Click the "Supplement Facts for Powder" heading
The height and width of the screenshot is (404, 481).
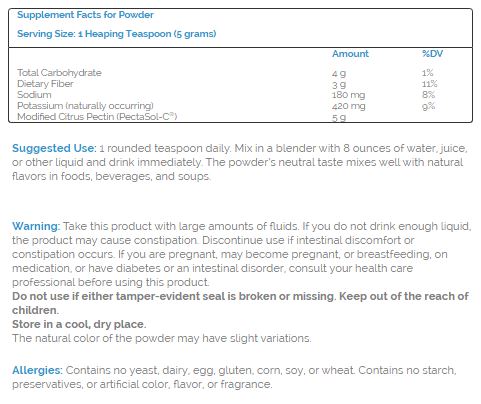[x=85, y=15]
